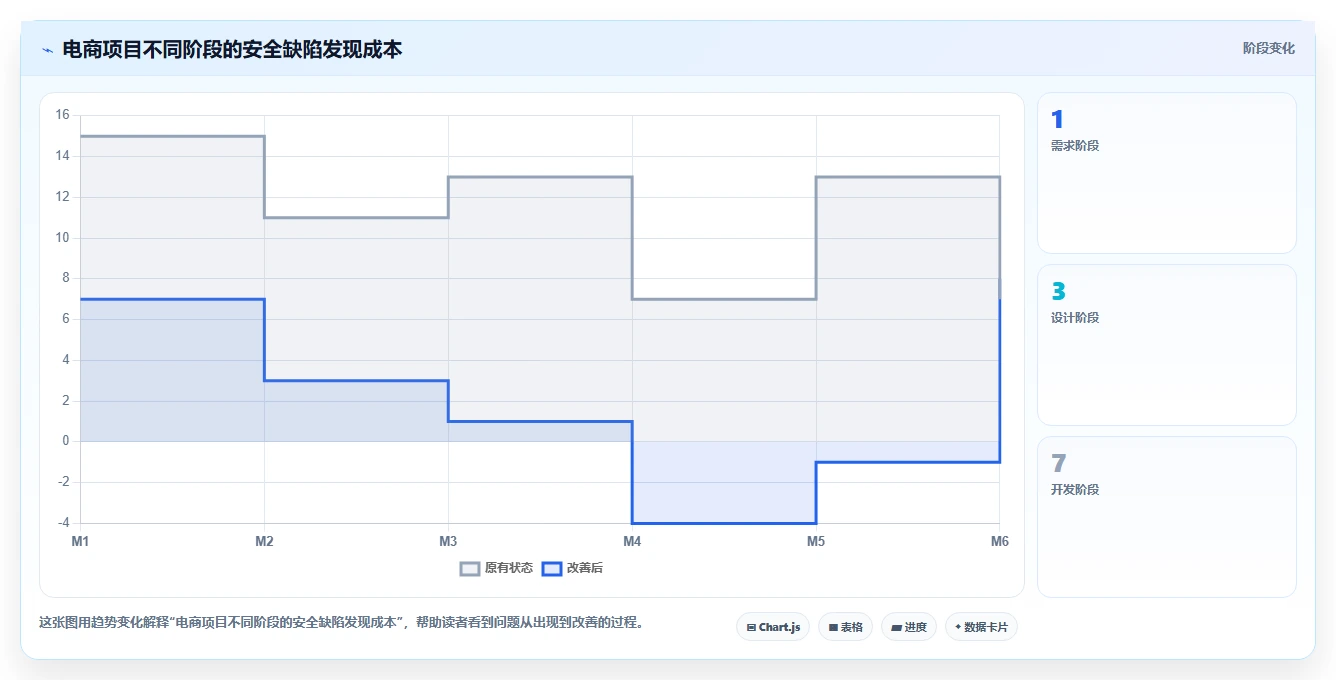
Task: Click the 表格 tag icon
Action: coord(833,628)
